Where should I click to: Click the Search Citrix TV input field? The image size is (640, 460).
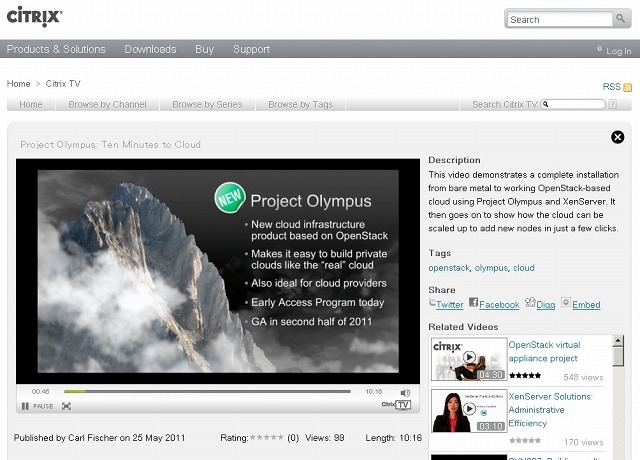tap(573, 104)
